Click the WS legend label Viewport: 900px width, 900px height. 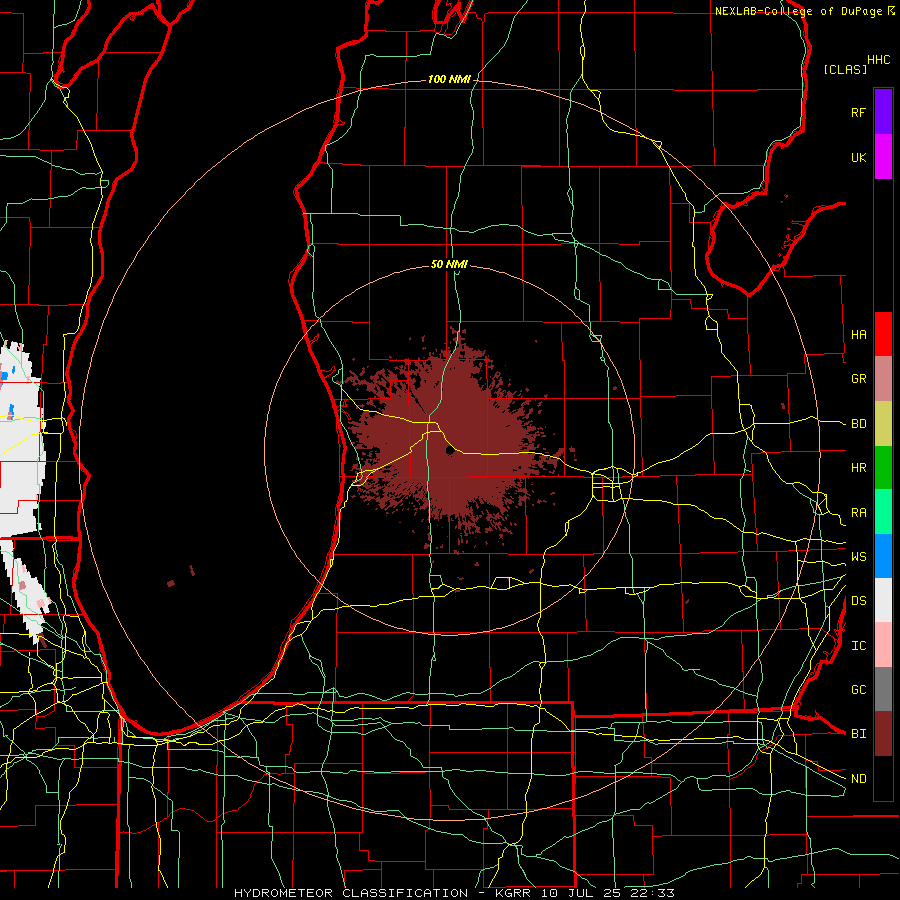858,556
